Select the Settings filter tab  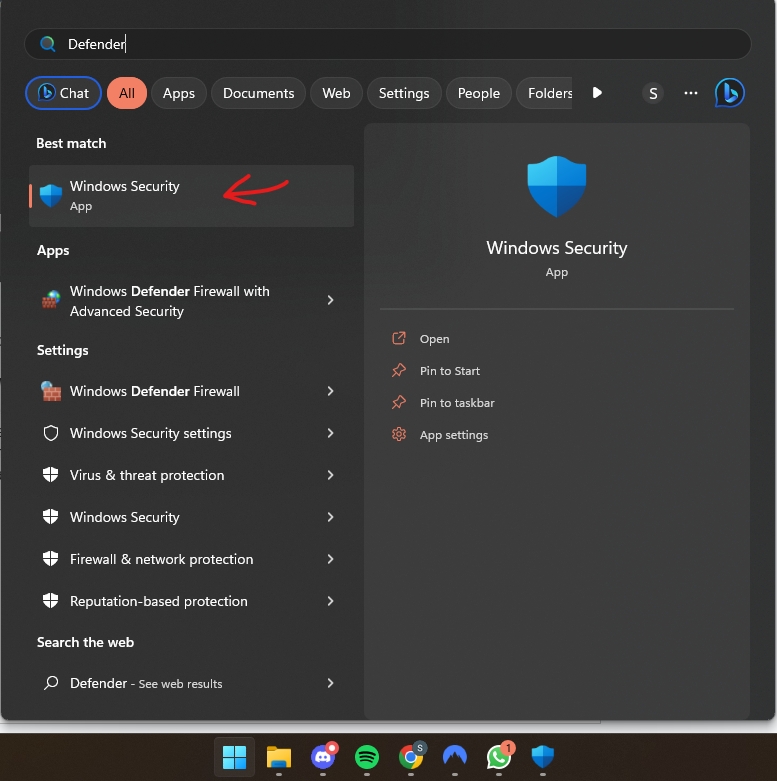click(x=404, y=93)
